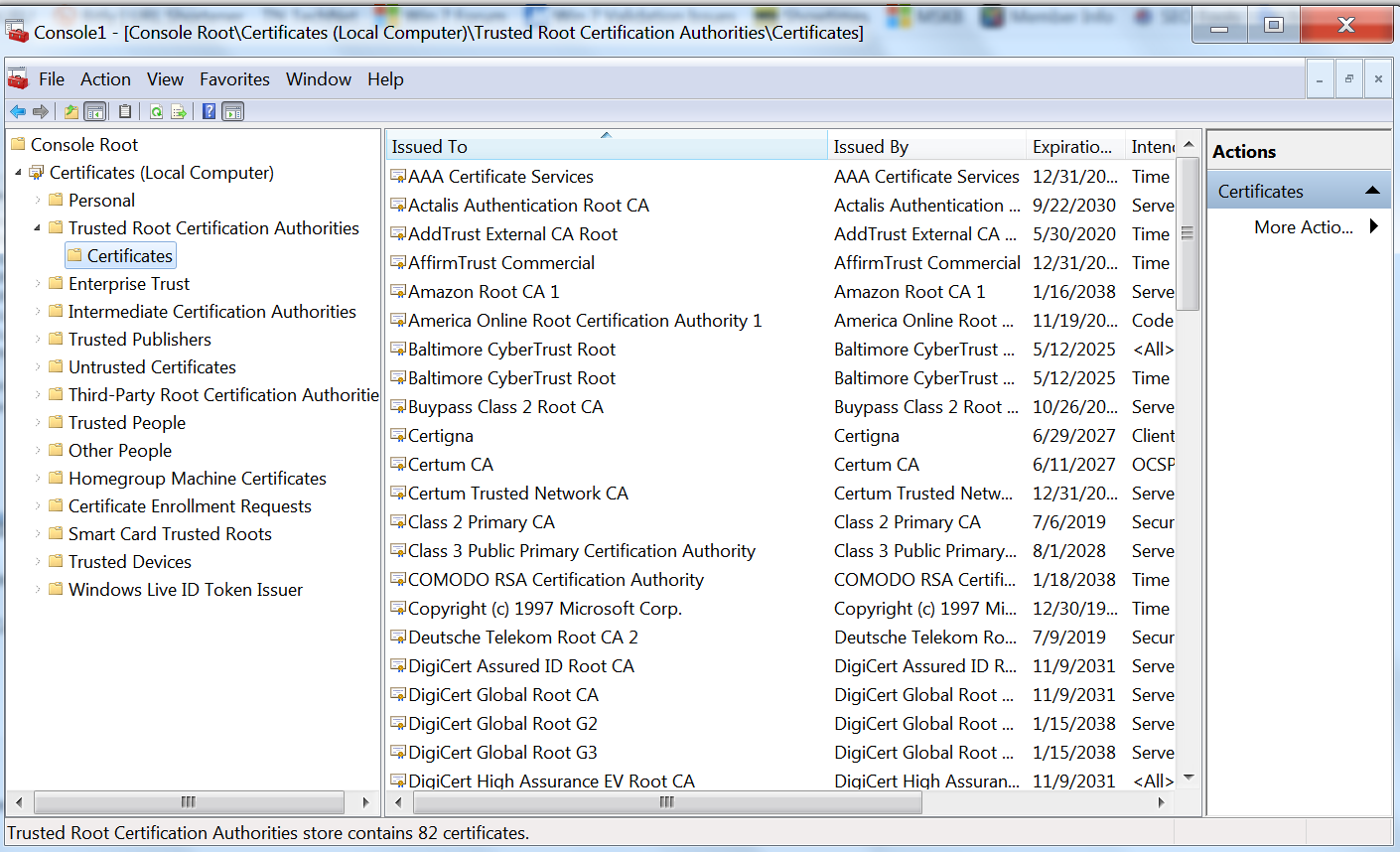Click the Back arrow toolbar icon
1400x852 pixels.
[x=18, y=111]
